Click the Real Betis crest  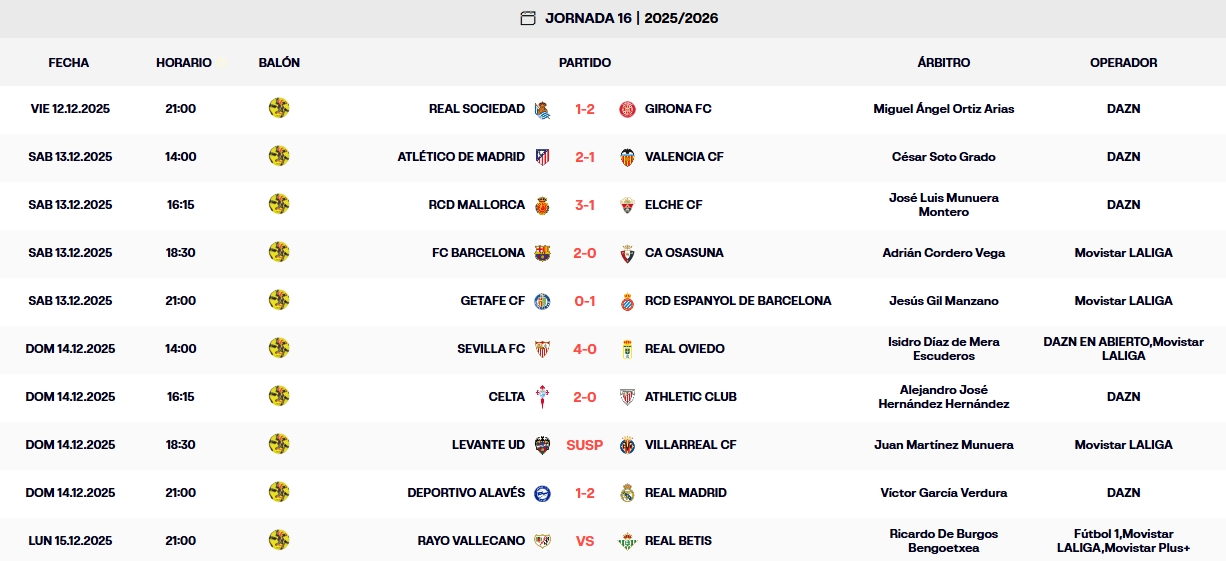tap(628, 541)
